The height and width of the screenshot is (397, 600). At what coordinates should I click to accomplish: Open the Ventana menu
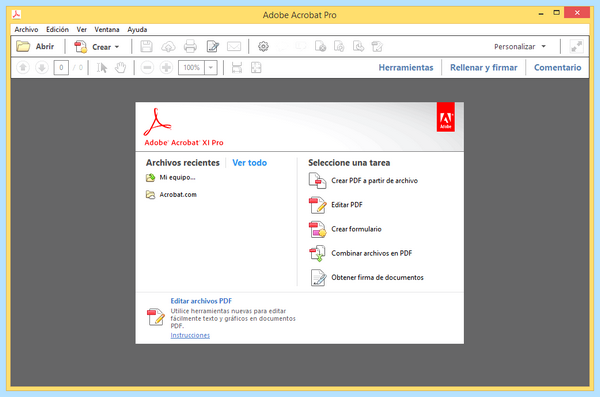click(x=107, y=29)
